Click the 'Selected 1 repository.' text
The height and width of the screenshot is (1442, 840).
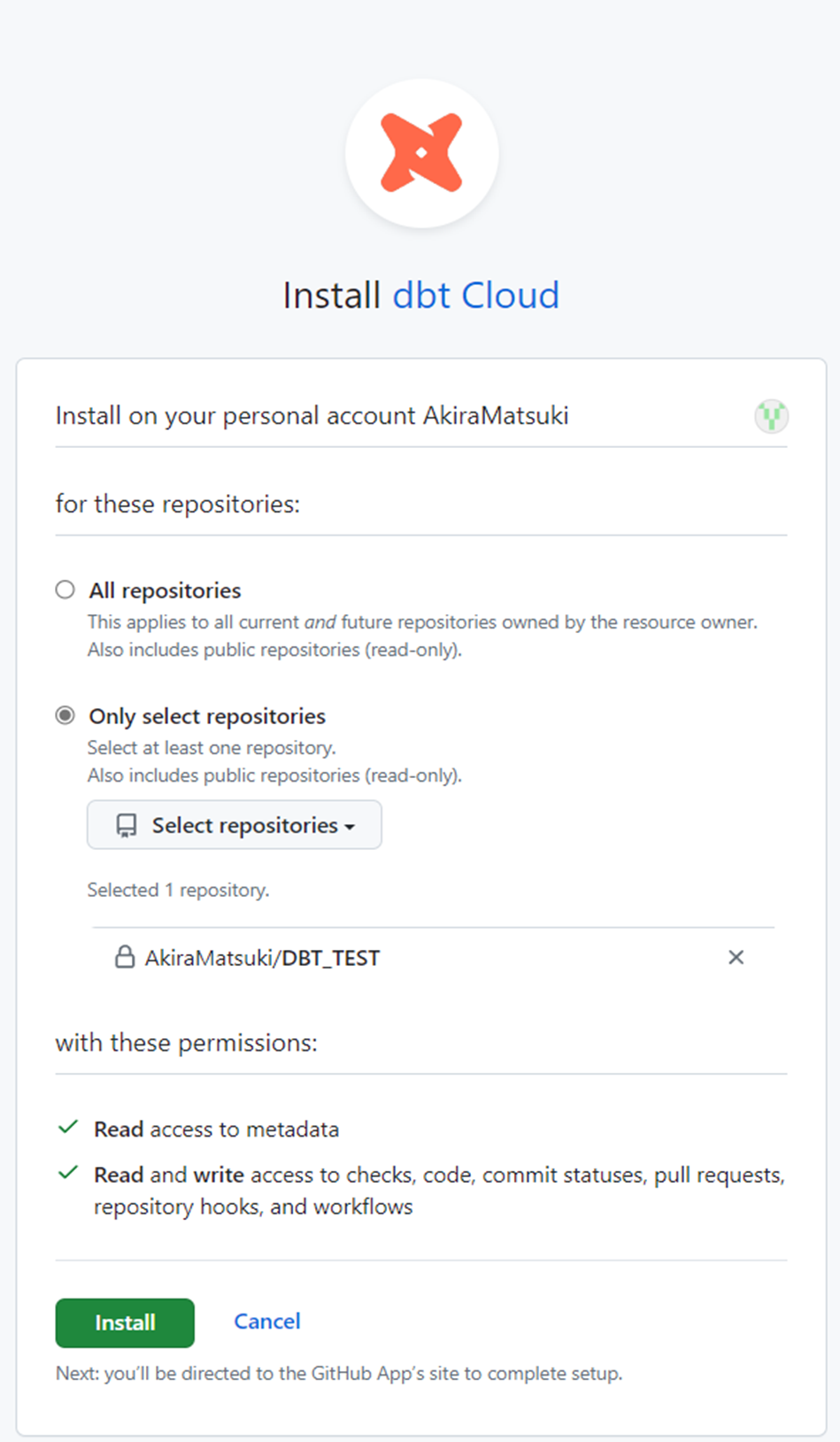click(178, 890)
